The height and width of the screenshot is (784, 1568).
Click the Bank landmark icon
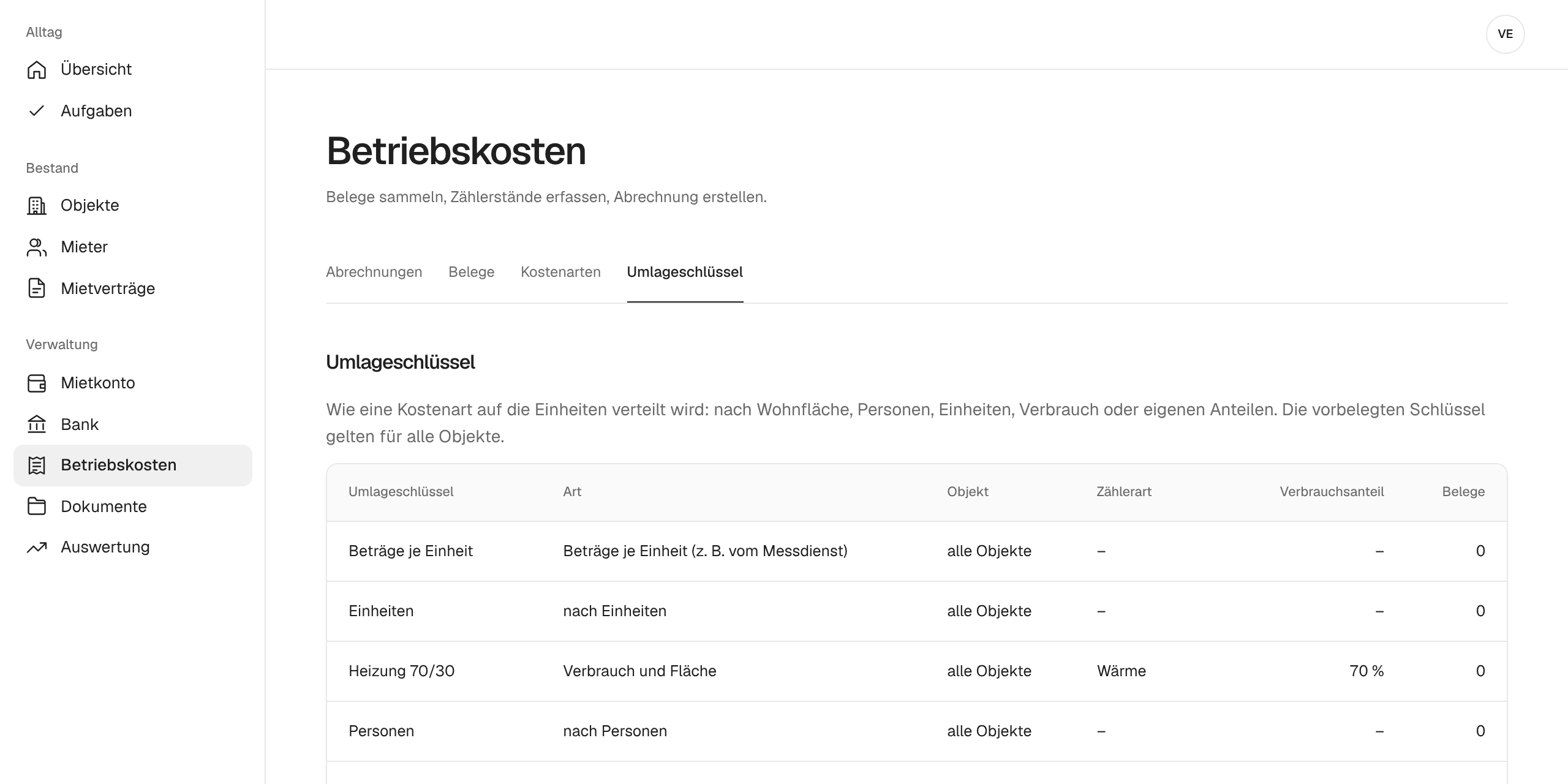click(37, 424)
